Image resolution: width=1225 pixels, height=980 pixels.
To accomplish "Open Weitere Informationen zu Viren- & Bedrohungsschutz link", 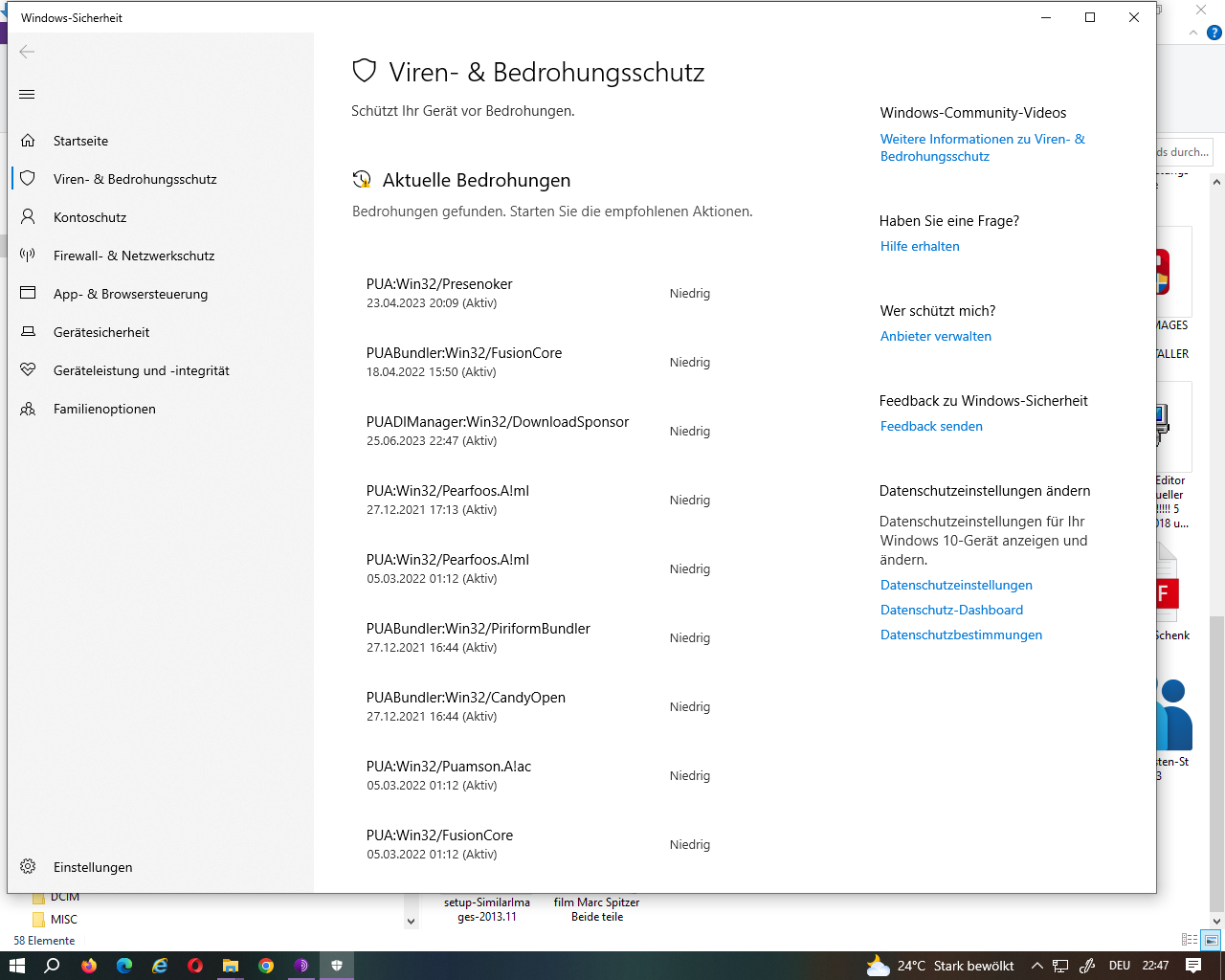I will pyautogui.click(x=983, y=147).
